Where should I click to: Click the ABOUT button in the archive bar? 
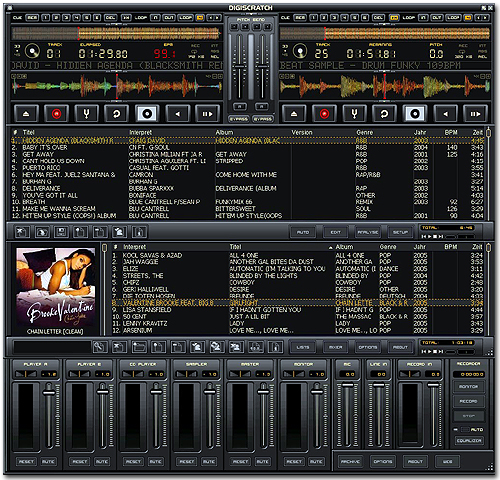(x=400, y=347)
